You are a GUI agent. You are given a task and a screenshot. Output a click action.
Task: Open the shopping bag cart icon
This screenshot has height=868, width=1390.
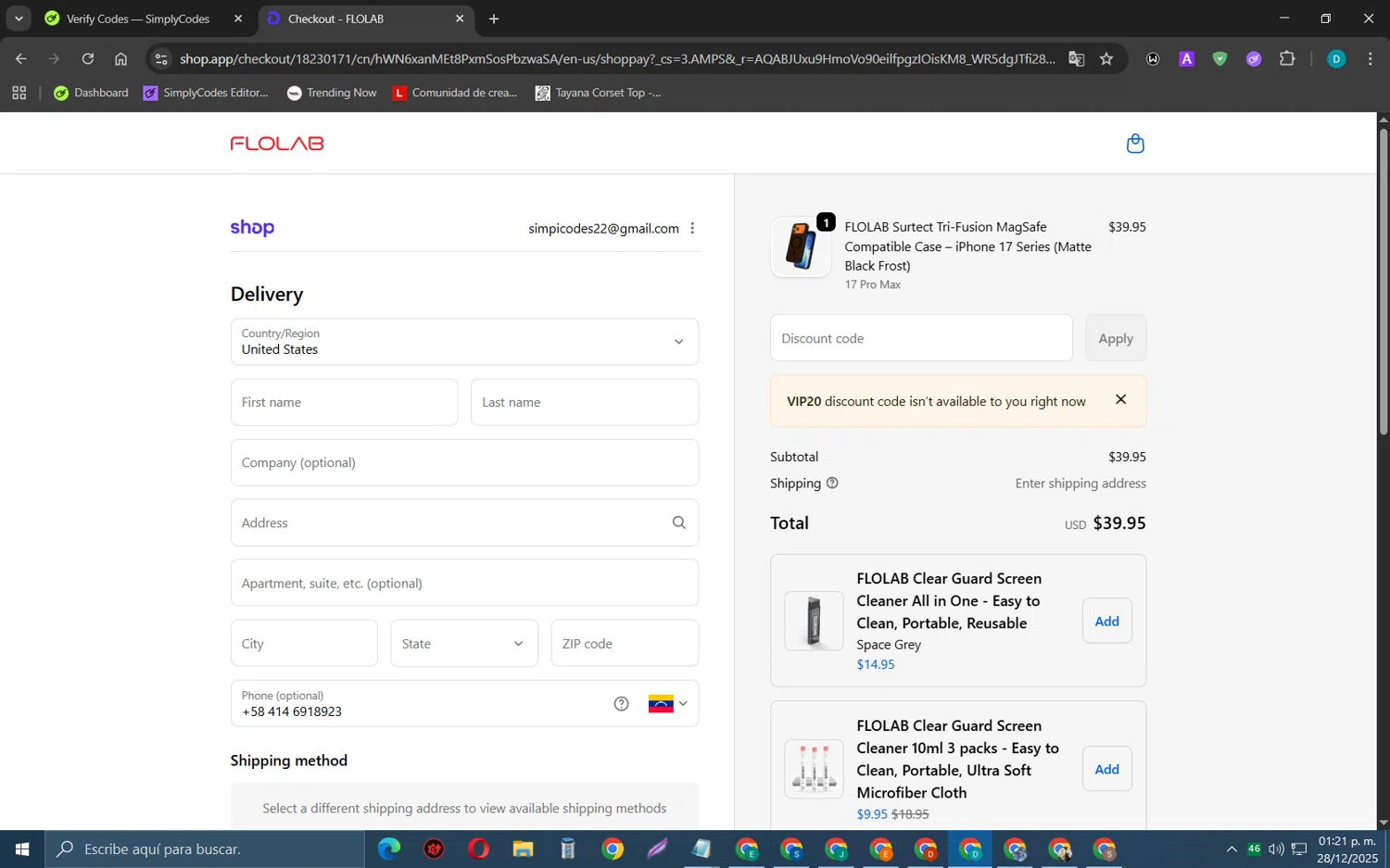click(x=1135, y=144)
